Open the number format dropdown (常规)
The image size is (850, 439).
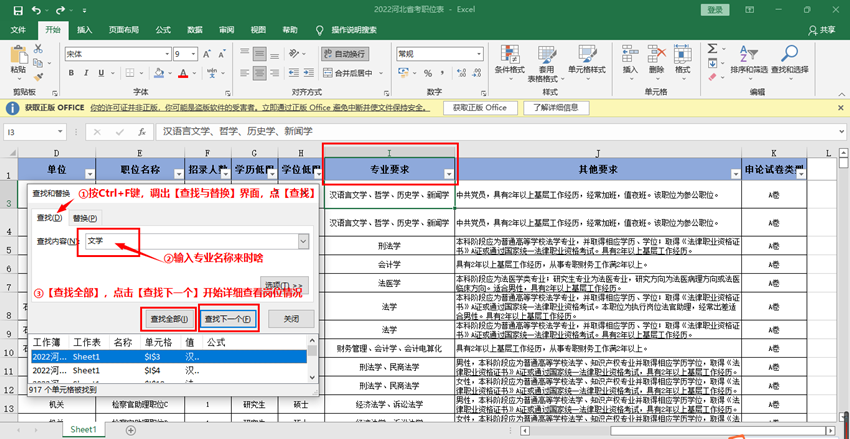click(x=477, y=54)
